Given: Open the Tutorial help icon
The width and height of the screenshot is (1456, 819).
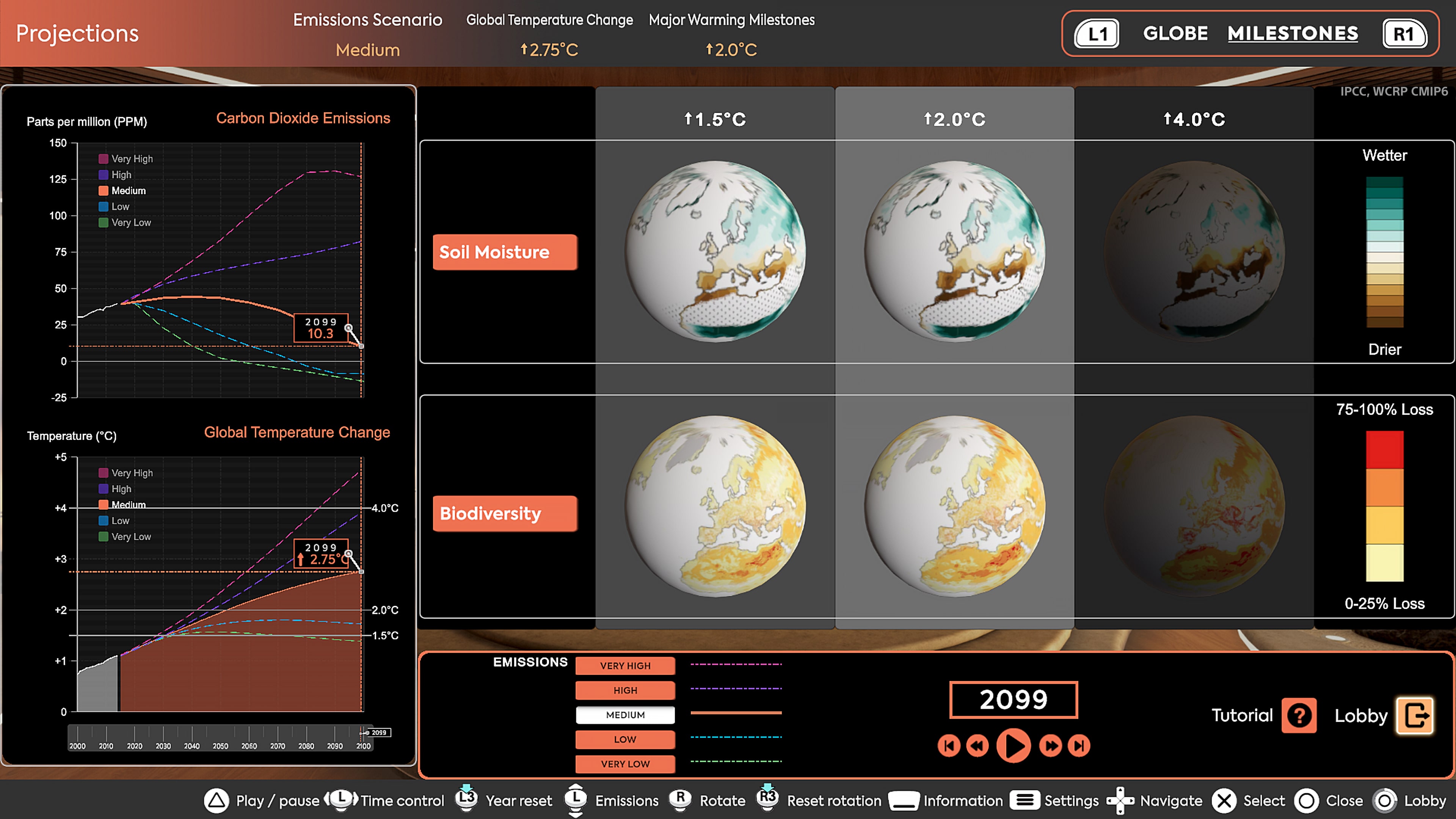Looking at the screenshot, I should tap(1299, 715).
